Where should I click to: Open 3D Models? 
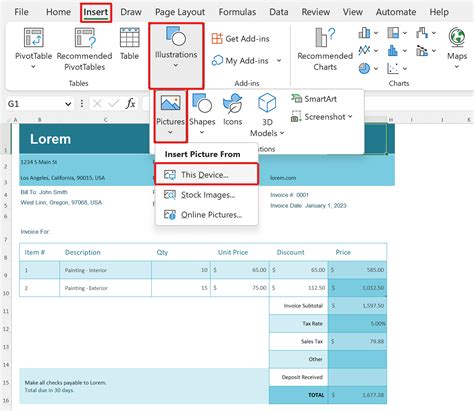(x=267, y=115)
